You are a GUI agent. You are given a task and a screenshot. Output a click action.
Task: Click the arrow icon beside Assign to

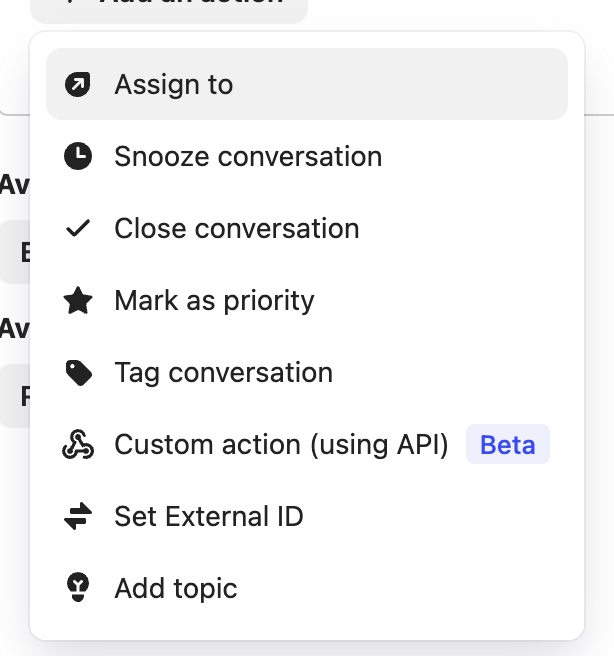(x=77, y=85)
